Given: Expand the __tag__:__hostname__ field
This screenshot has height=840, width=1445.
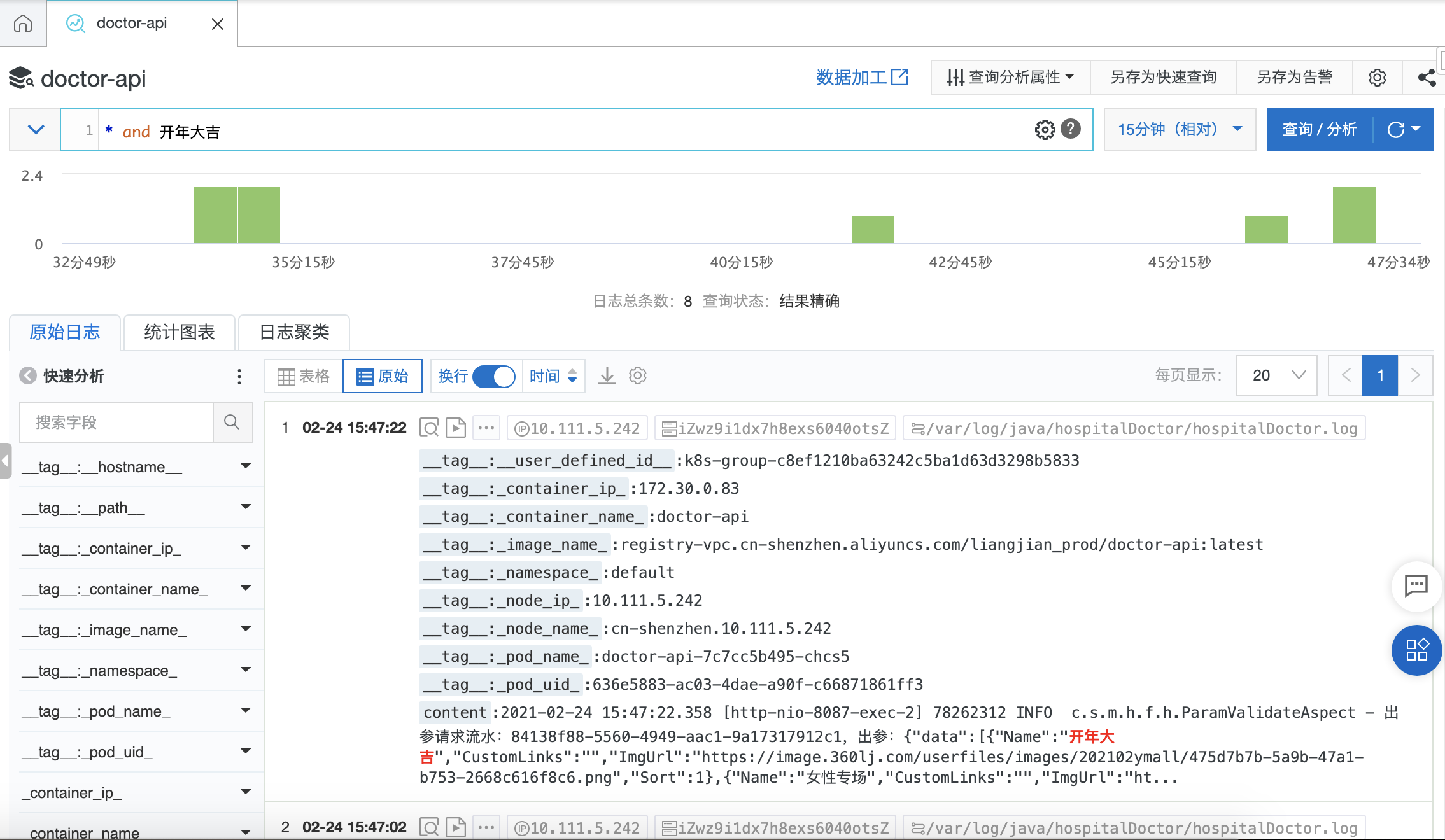Looking at the screenshot, I should 245,466.
